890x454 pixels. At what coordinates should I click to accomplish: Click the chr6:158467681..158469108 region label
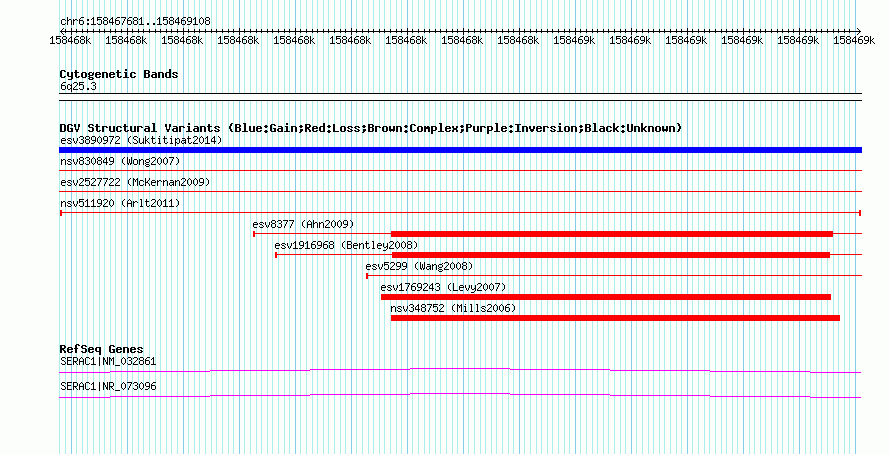135,21
